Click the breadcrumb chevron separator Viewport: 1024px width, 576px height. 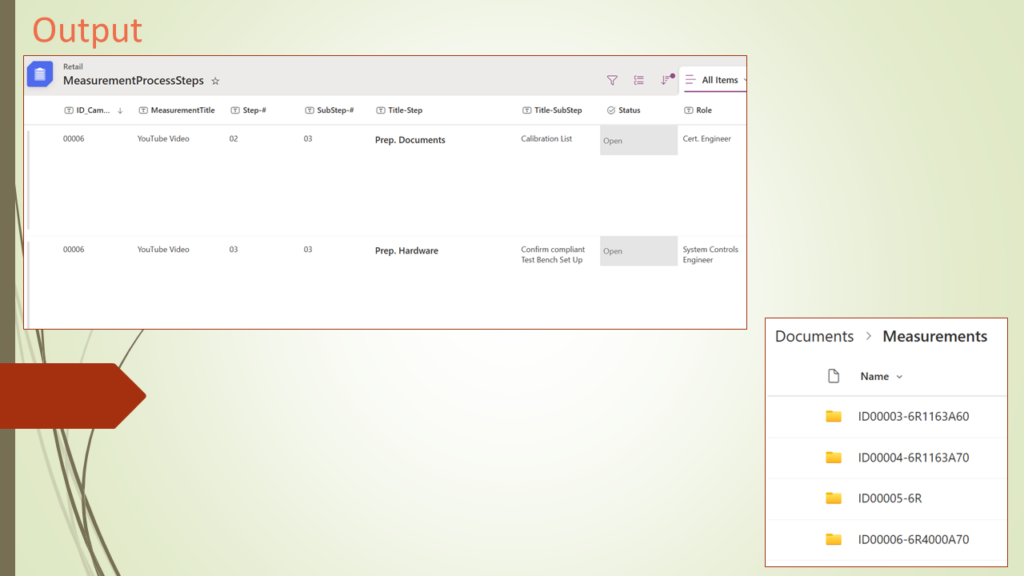[x=869, y=336]
